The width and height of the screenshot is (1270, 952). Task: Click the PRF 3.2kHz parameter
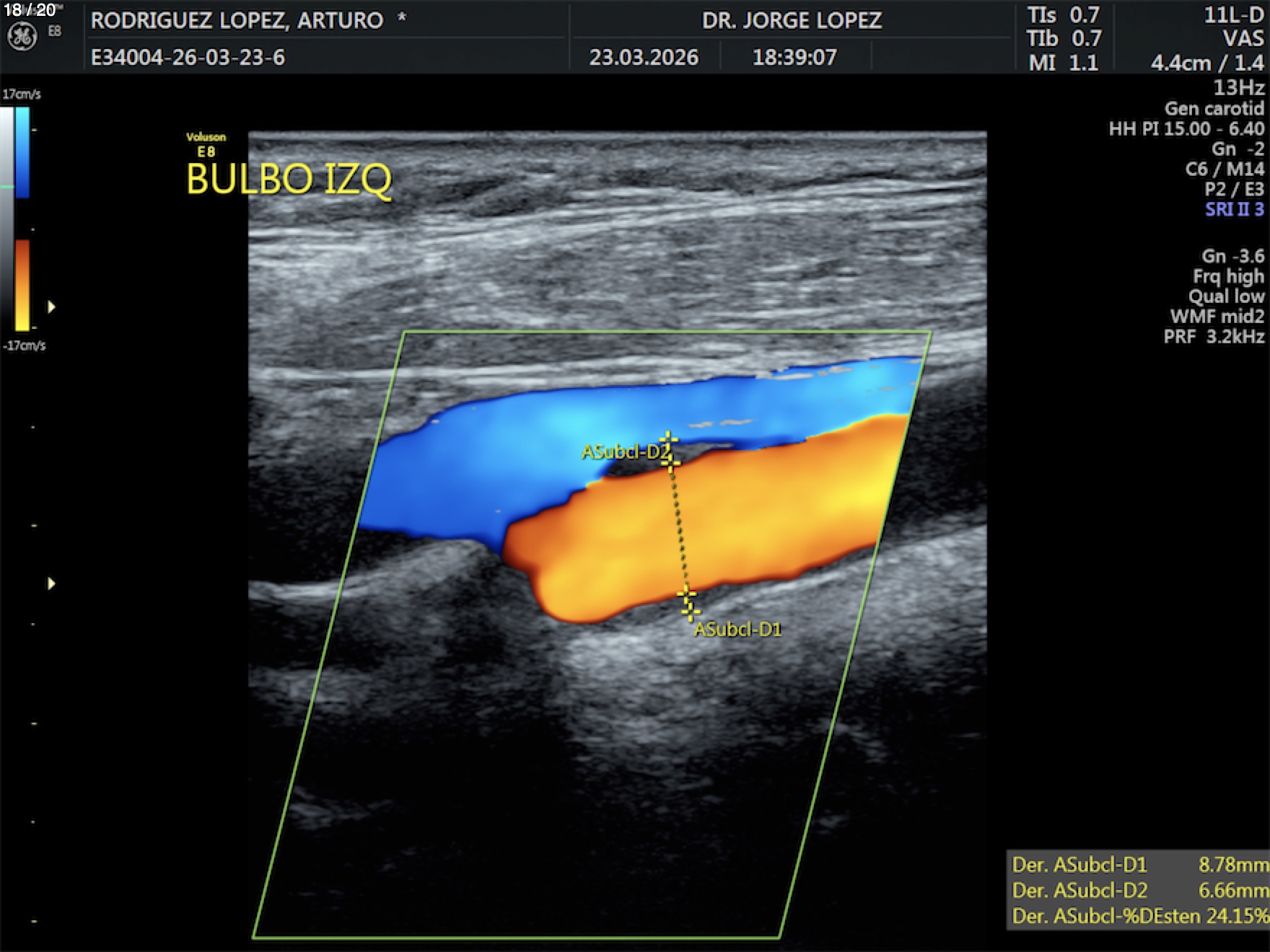[1214, 336]
